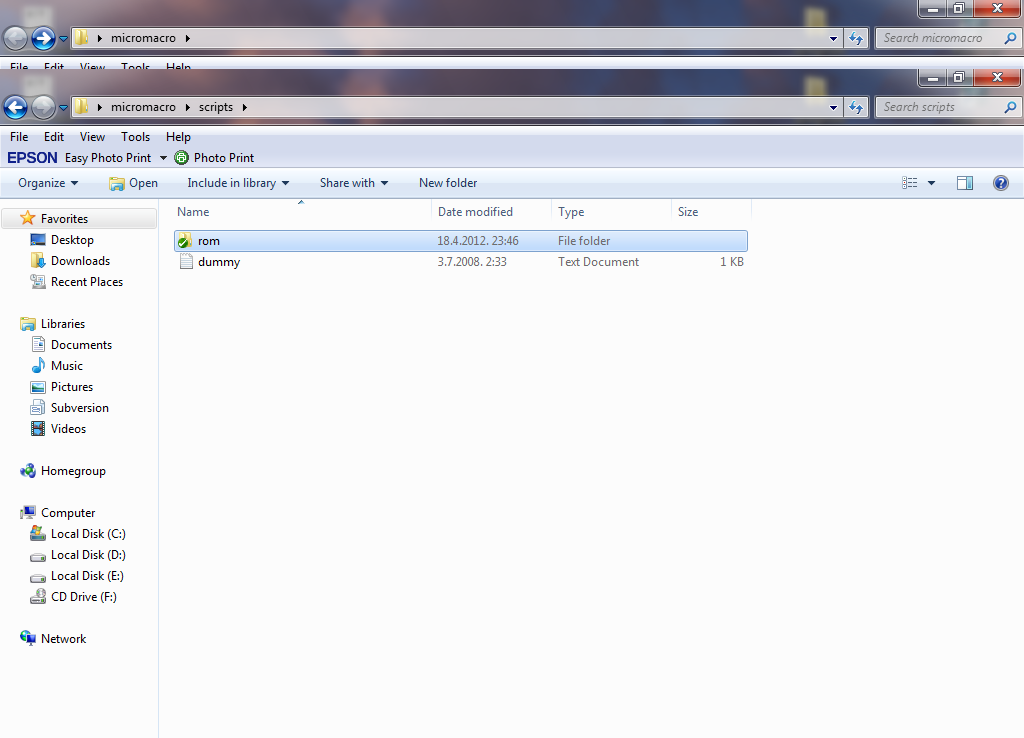This screenshot has height=738, width=1024.
Task: Toggle the preview pane icon
Action: click(965, 183)
